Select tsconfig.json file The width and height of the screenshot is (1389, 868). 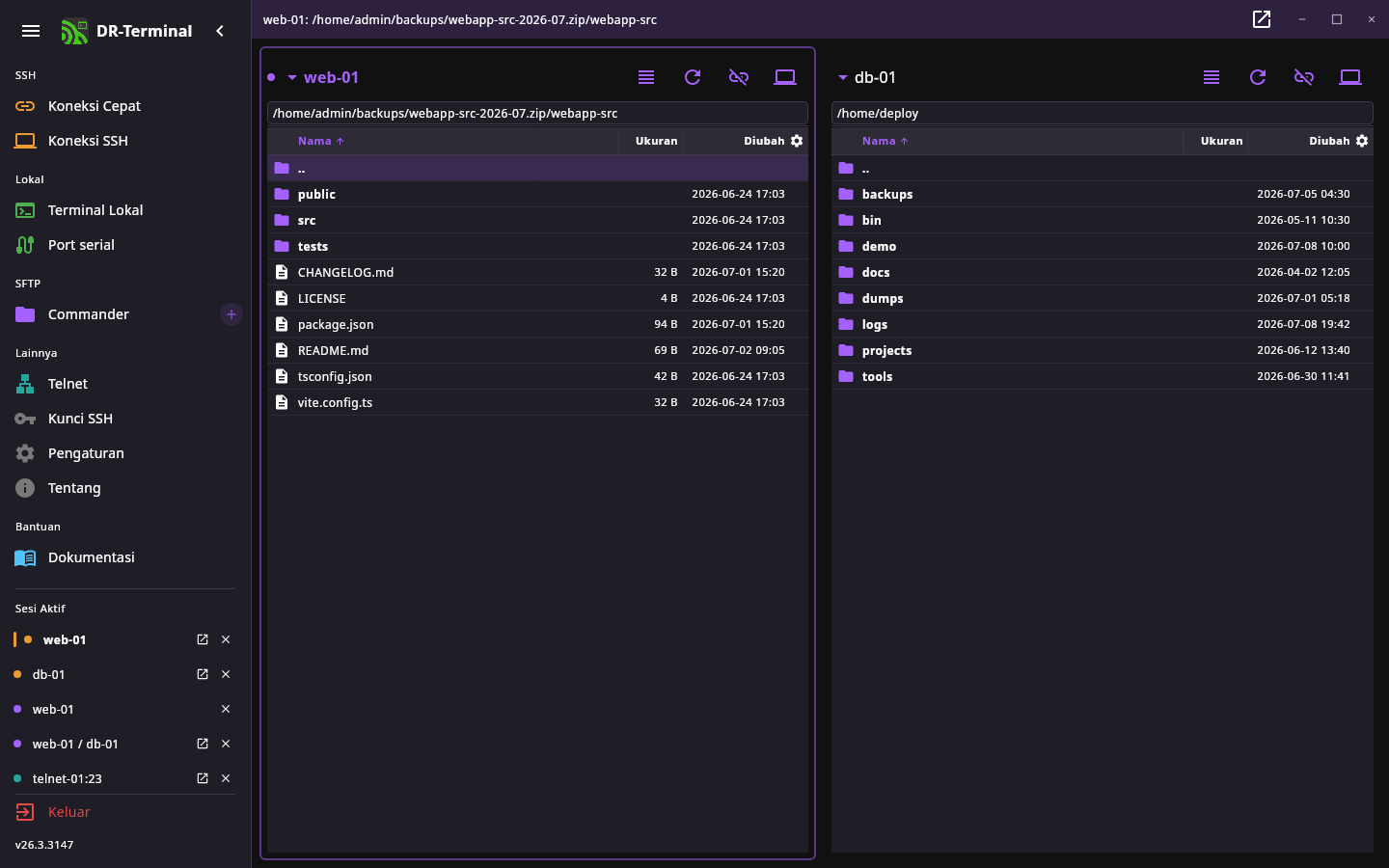pyautogui.click(x=537, y=376)
